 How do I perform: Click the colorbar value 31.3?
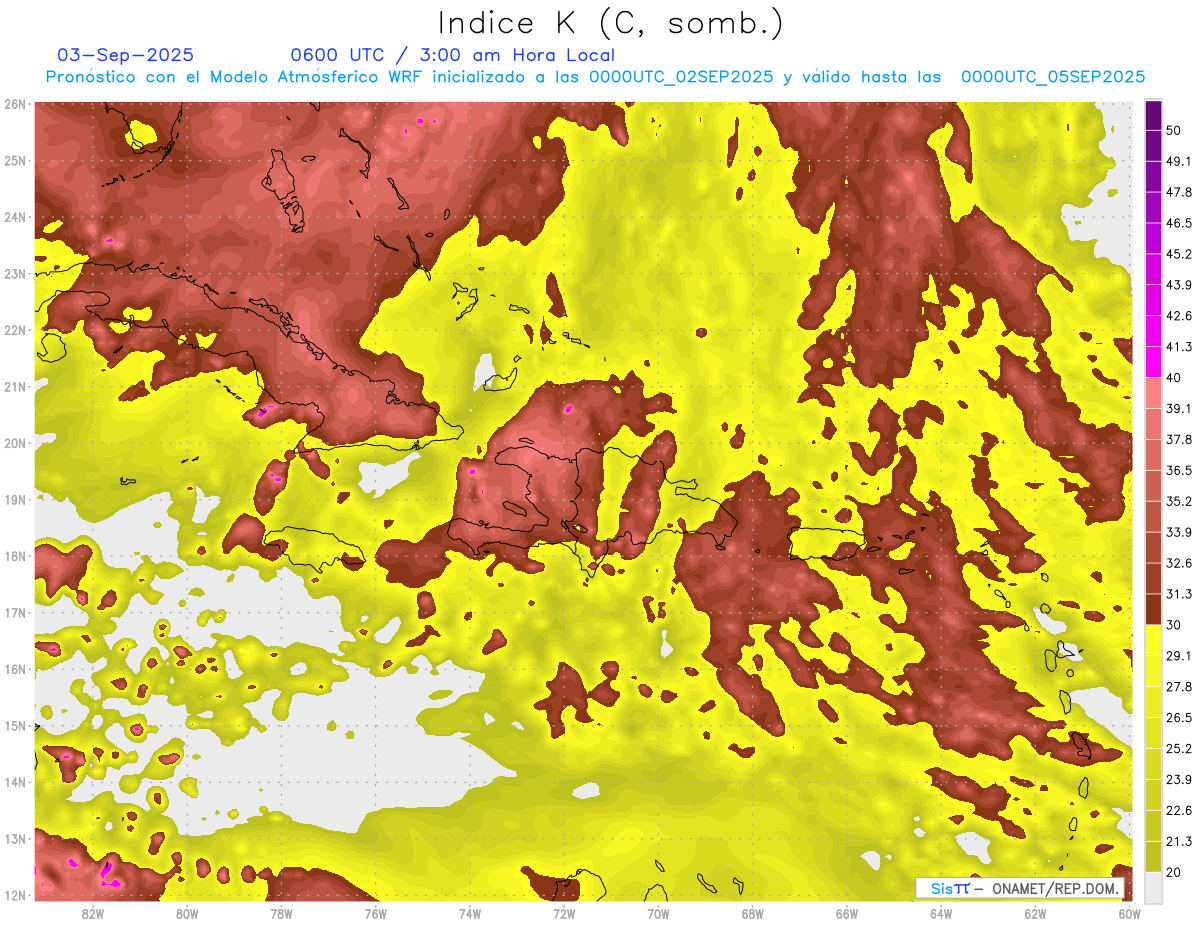[x=1179, y=594]
